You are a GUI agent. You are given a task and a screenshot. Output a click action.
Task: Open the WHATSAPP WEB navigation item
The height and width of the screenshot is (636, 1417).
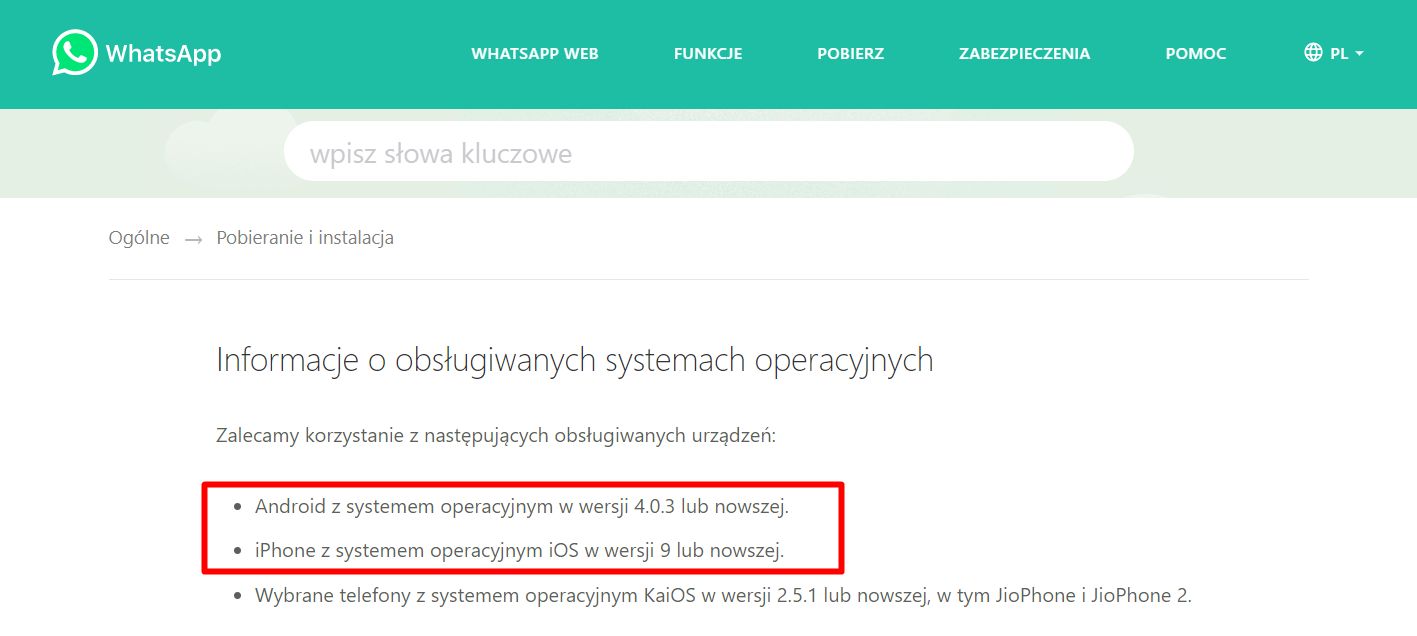click(534, 54)
